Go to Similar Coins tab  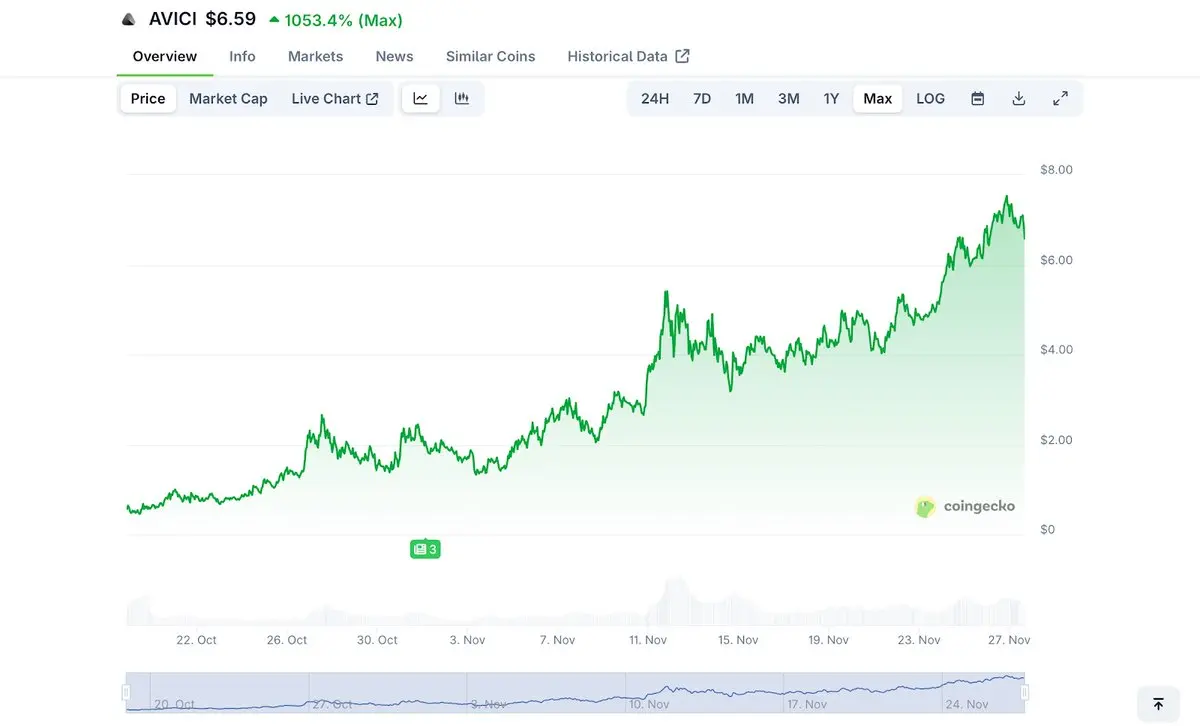coord(490,56)
